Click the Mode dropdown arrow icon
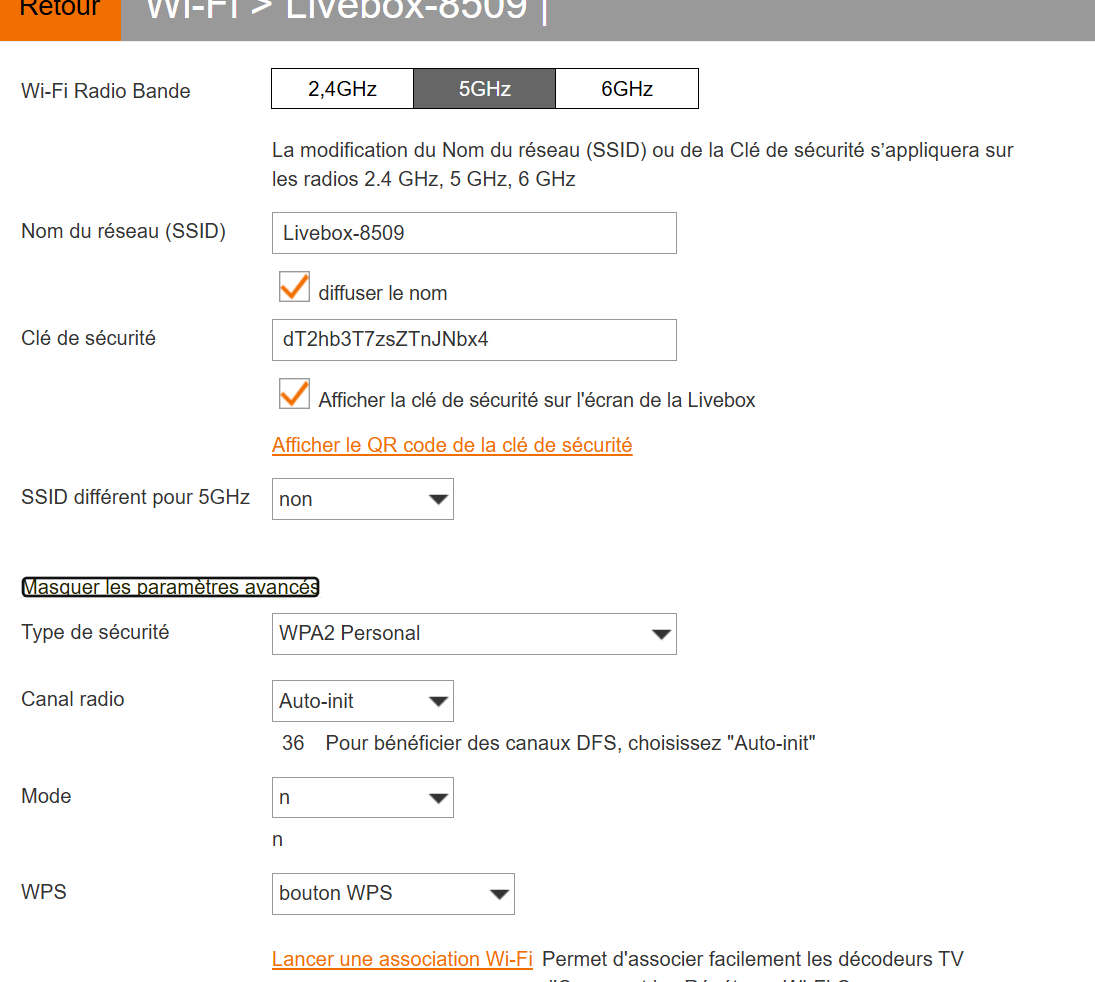The width and height of the screenshot is (1095, 982). point(438,799)
